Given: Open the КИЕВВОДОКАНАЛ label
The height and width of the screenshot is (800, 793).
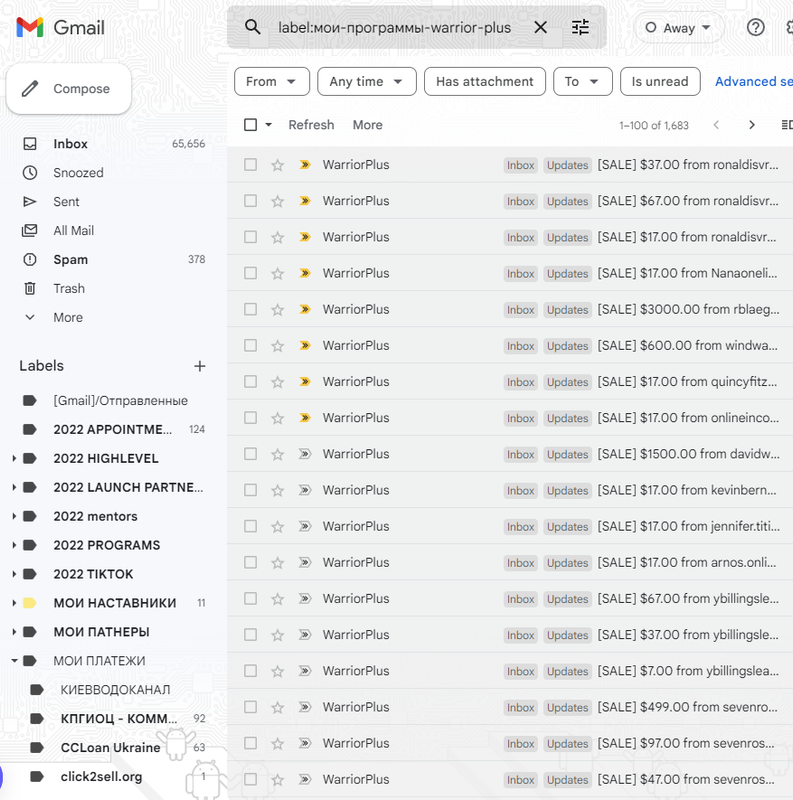Looking at the screenshot, I should [113, 690].
